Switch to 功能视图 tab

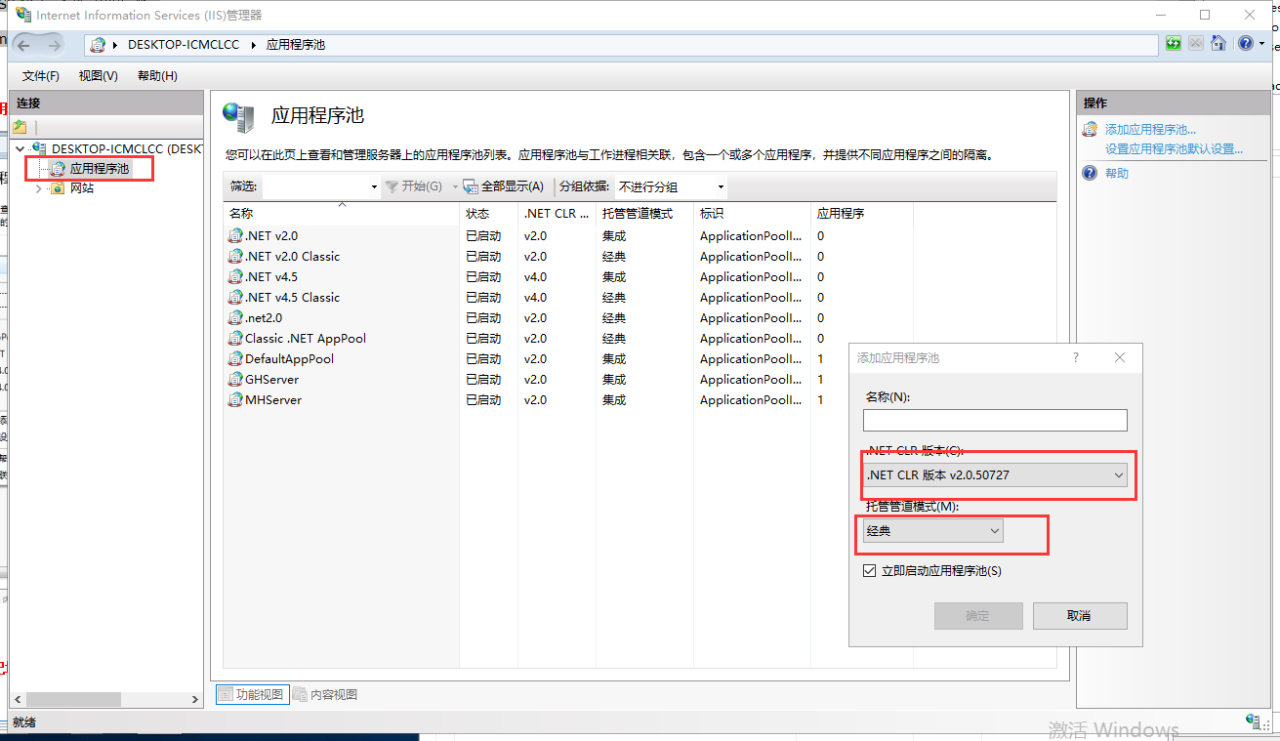click(x=251, y=694)
